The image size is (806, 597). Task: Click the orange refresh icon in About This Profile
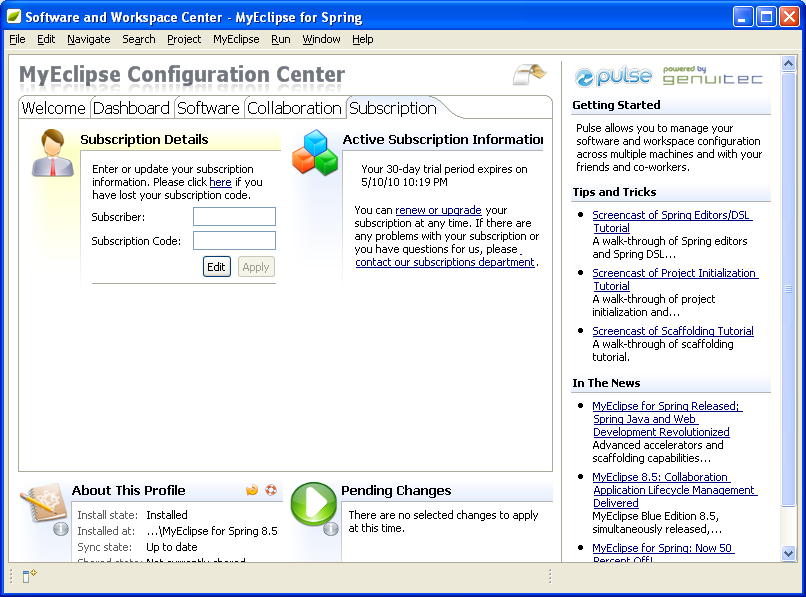(252, 490)
